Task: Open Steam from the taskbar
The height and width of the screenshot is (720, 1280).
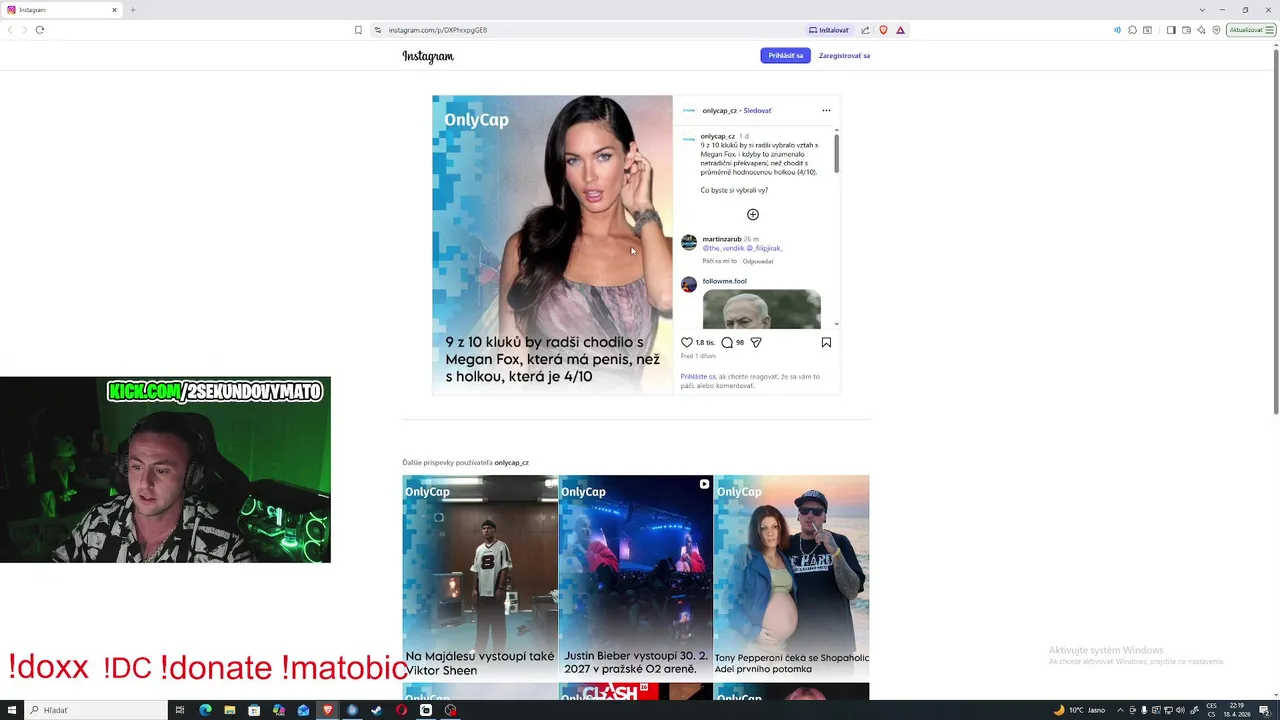Action: click(376, 710)
